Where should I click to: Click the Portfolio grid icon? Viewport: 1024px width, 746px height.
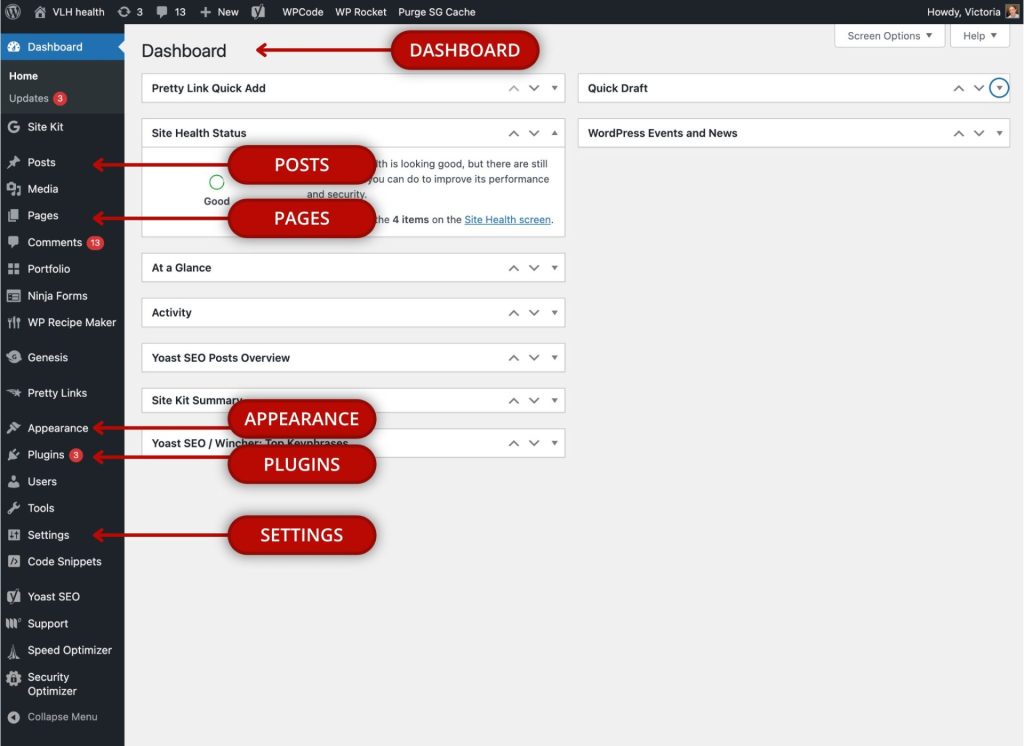(x=14, y=268)
